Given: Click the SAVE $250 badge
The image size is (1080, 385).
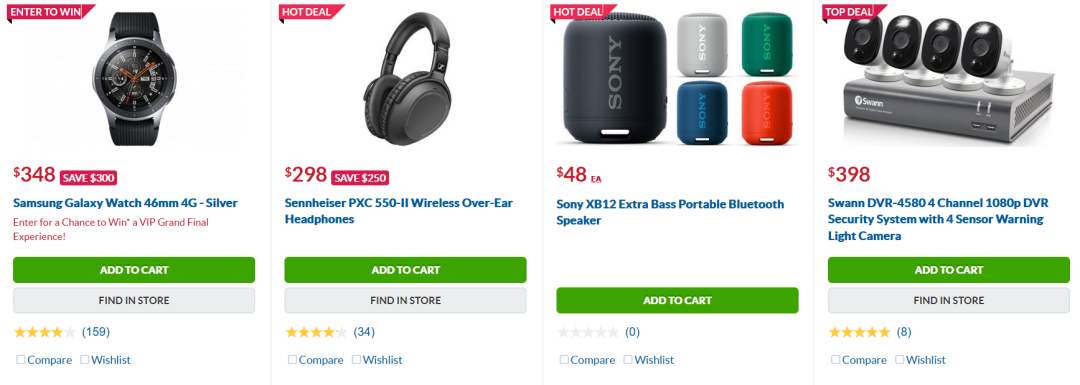Looking at the screenshot, I should [360, 178].
